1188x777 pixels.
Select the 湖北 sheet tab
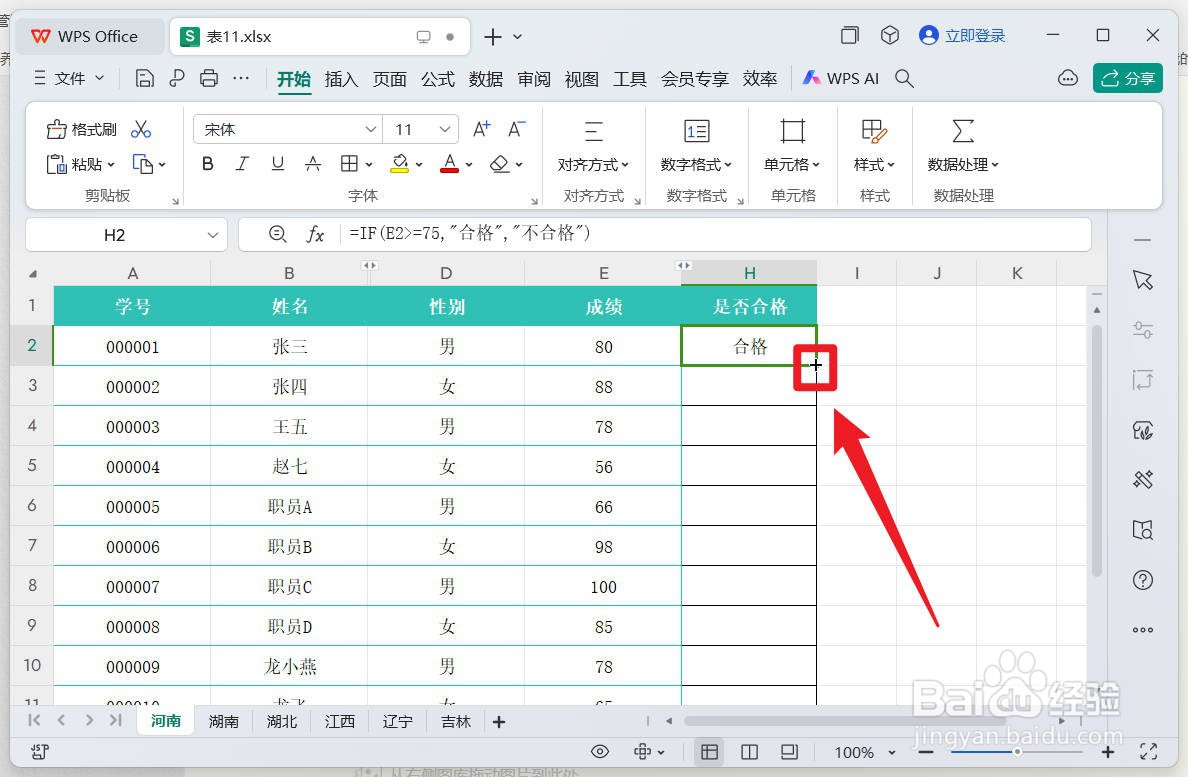click(281, 720)
